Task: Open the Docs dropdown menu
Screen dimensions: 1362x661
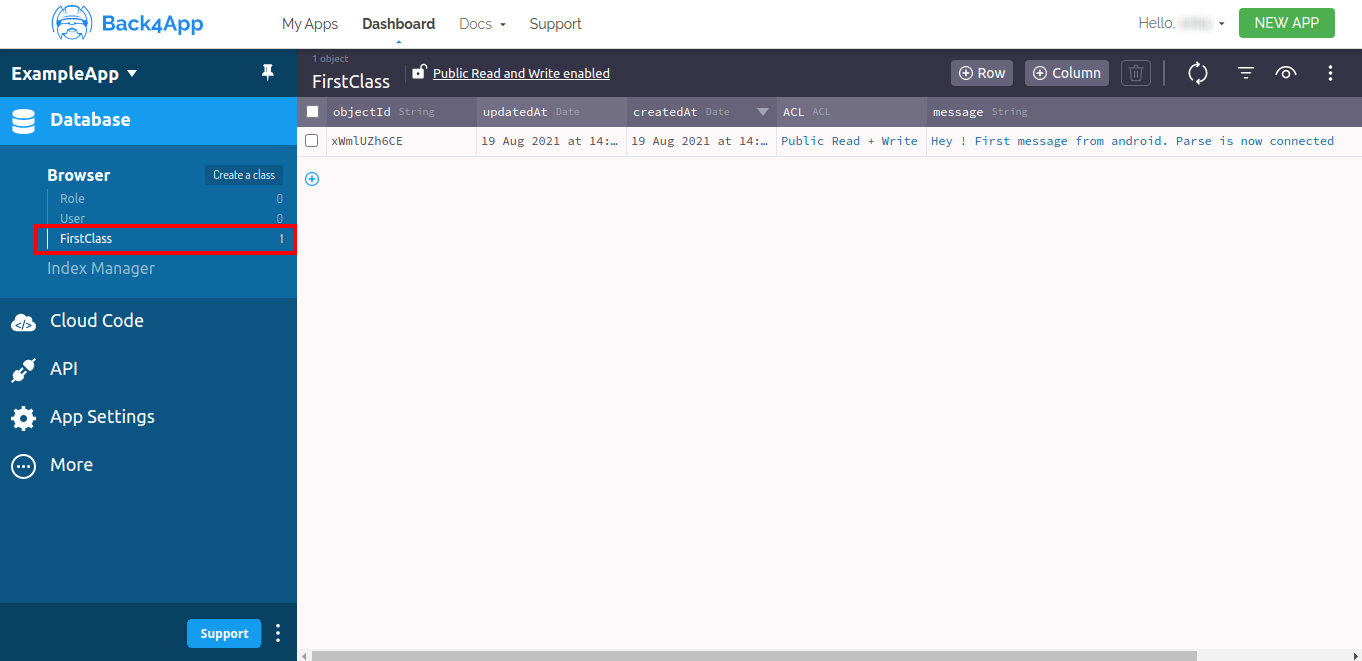Action: click(482, 24)
